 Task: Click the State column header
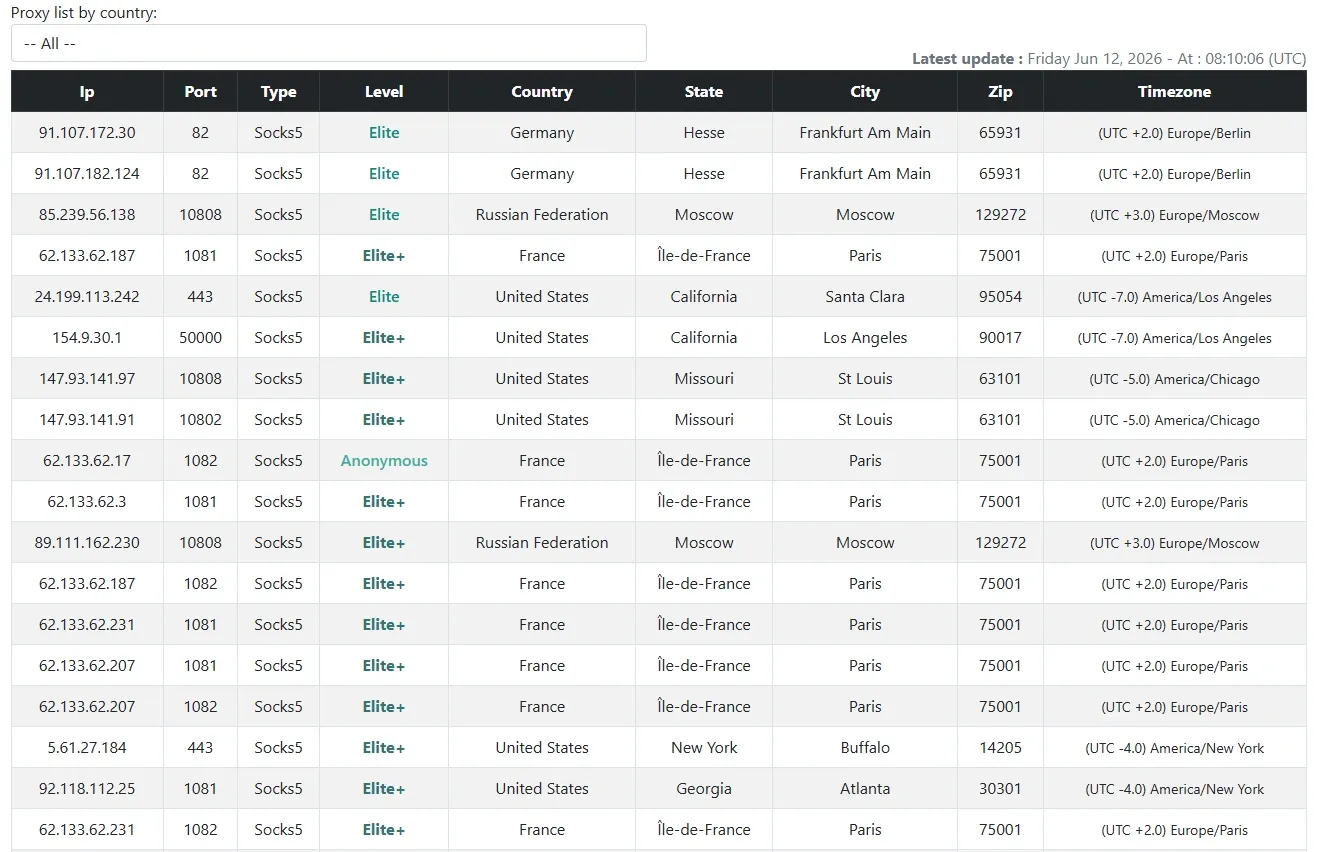[704, 91]
